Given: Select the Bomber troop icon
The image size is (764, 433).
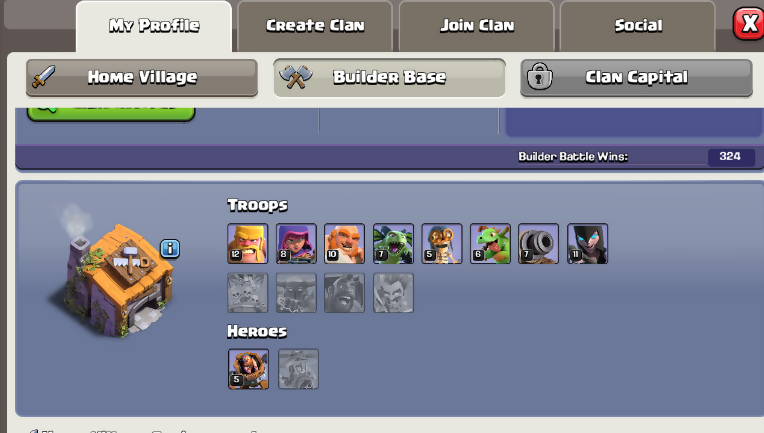Looking at the screenshot, I should pos(442,244).
